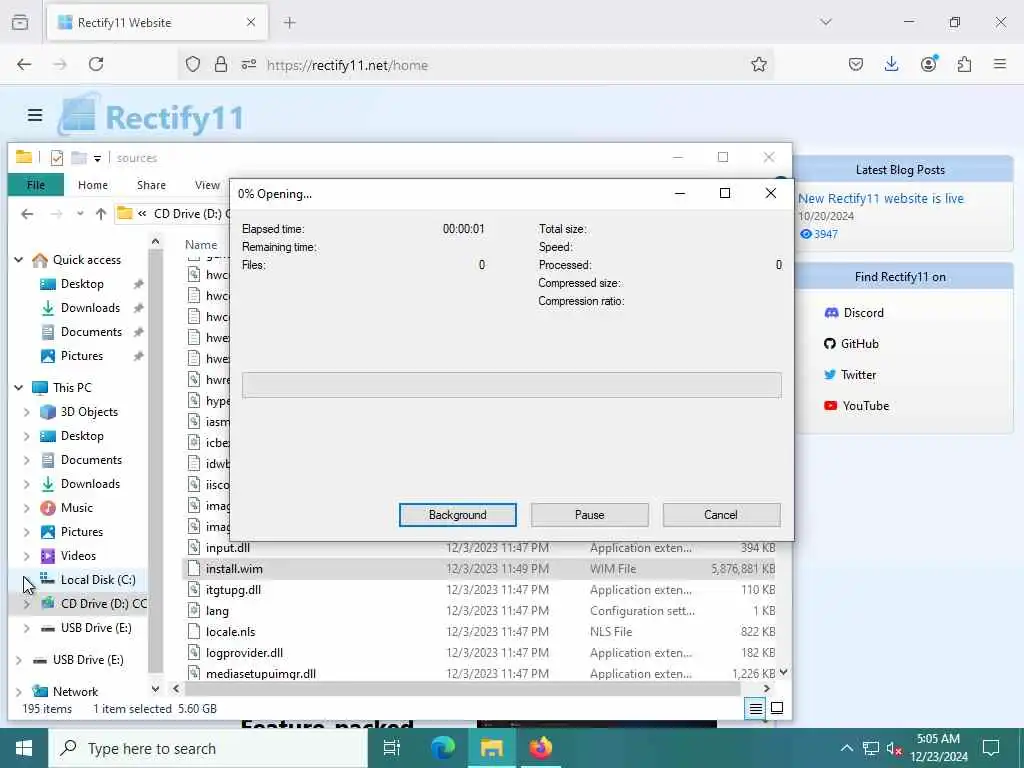
Task: Open Windows Start menu
Action: tap(24, 748)
